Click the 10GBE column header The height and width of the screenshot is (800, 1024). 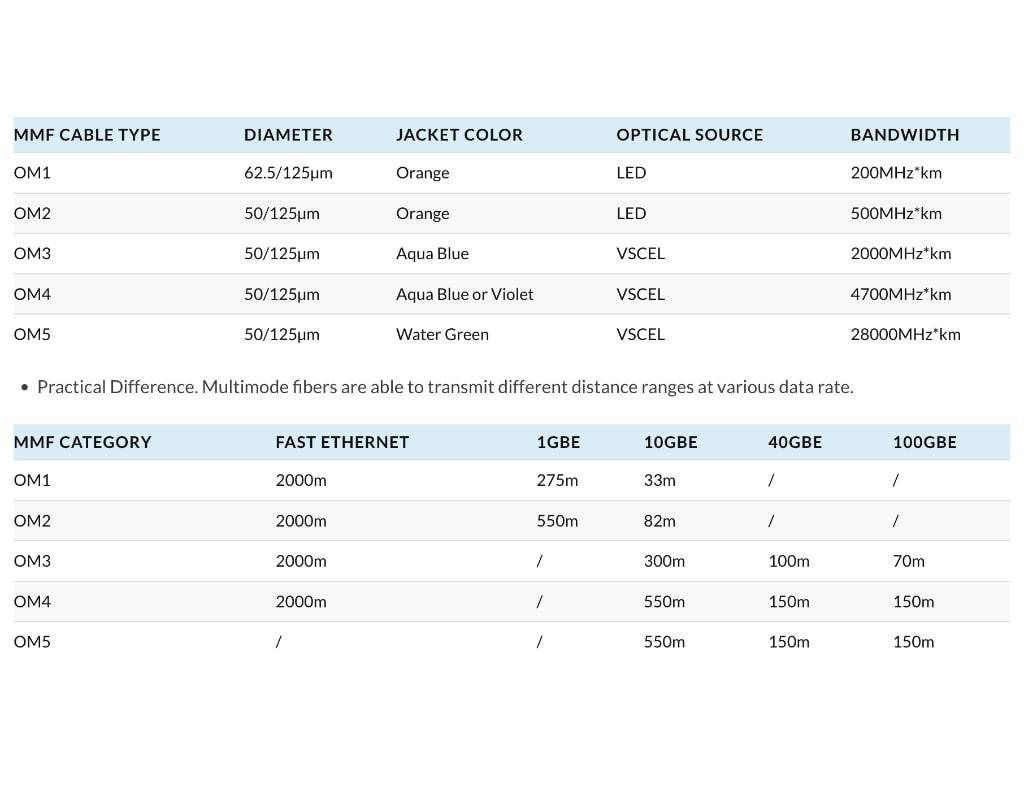(x=671, y=443)
